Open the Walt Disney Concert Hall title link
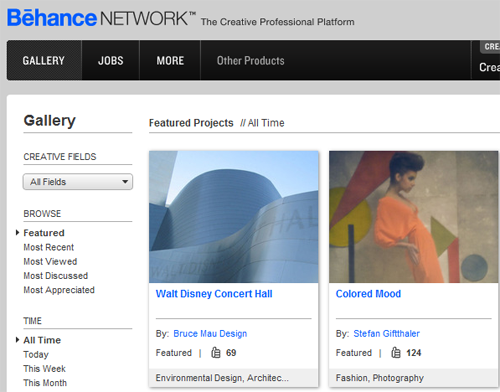The width and height of the screenshot is (500, 392). [x=214, y=294]
